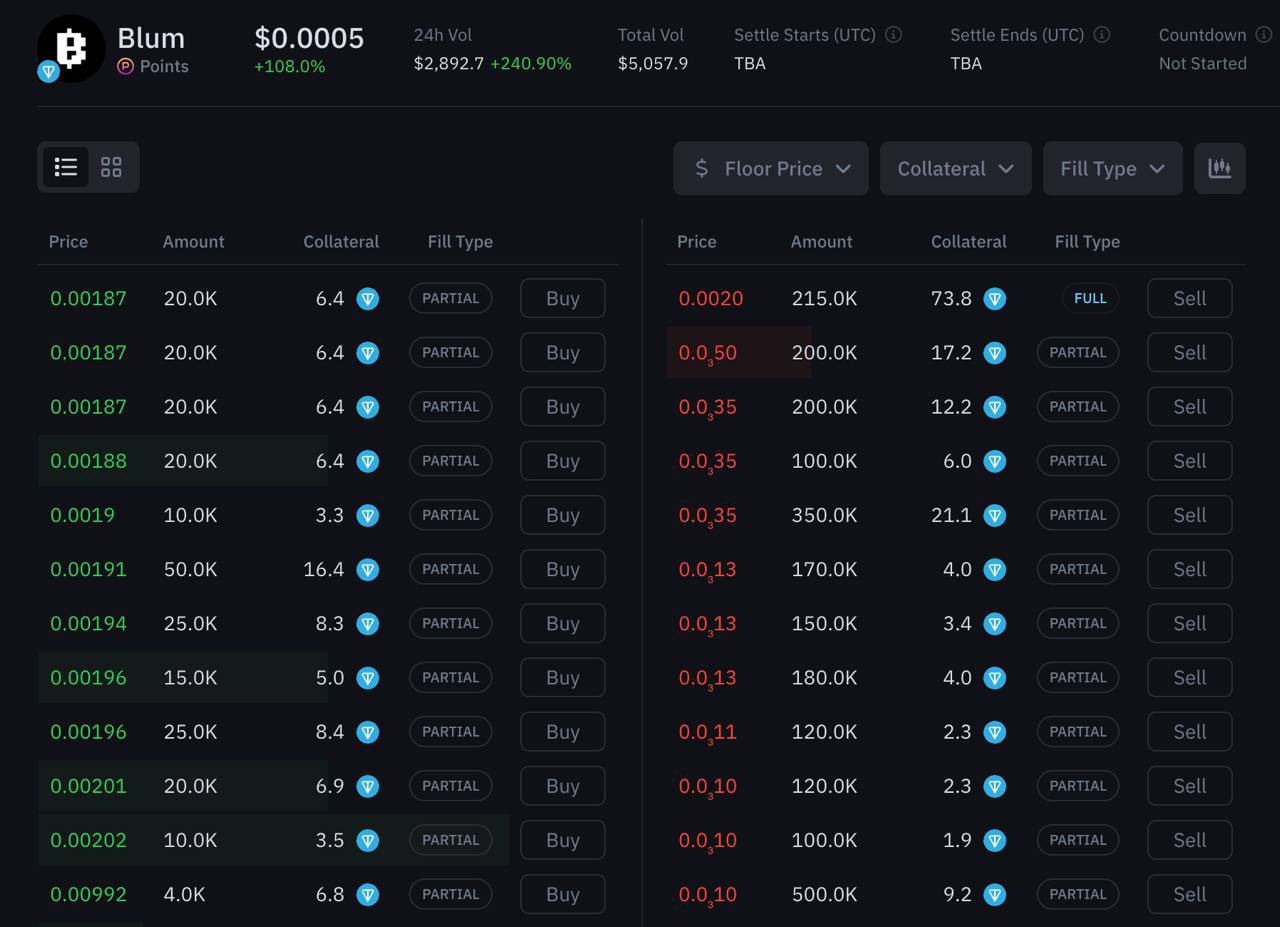1280x927 pixels.
Task: Open the Floor Price dropdown
Action: point(770,168)
